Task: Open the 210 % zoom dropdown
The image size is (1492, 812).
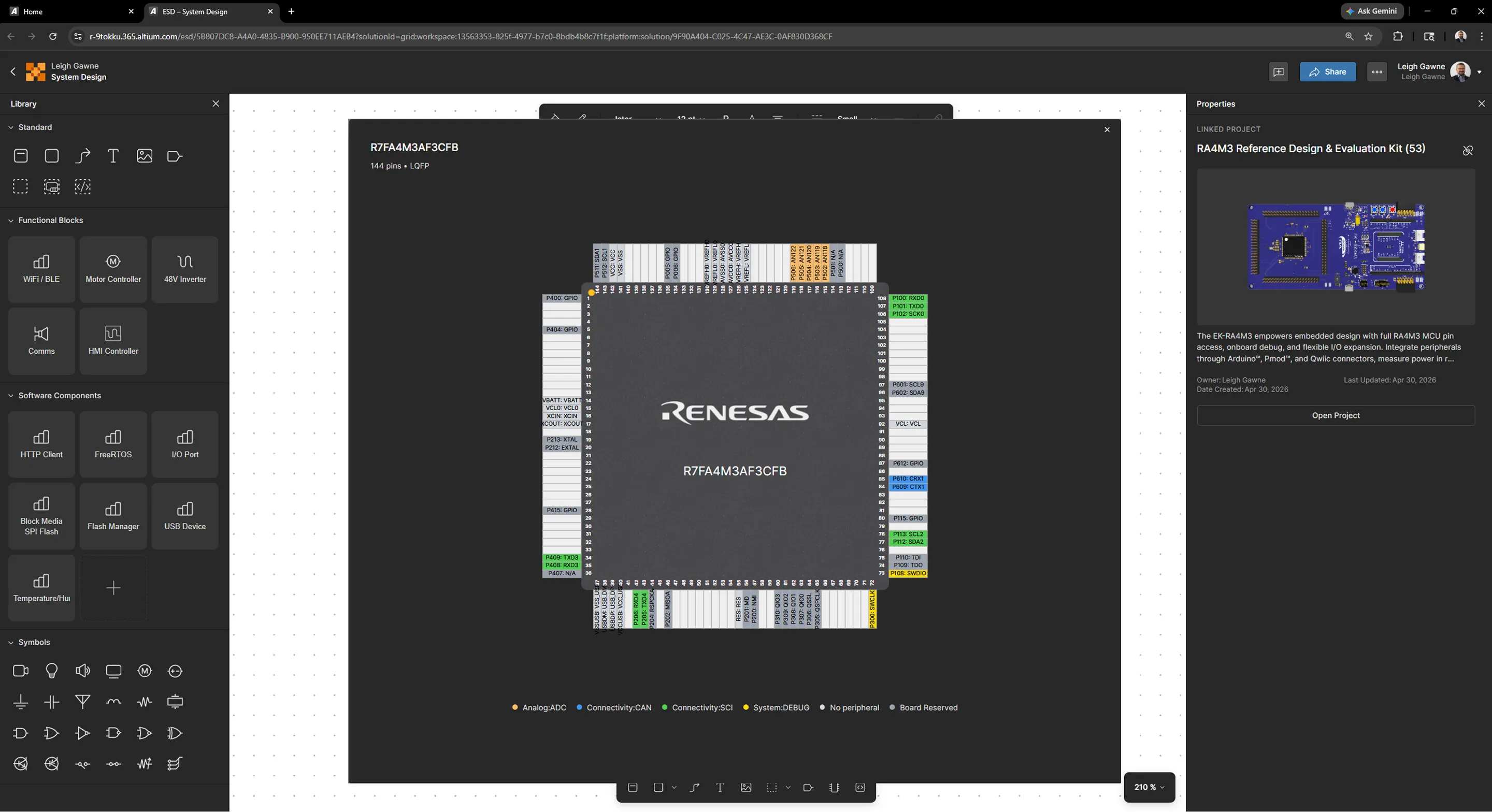Action: point(1149,787)
